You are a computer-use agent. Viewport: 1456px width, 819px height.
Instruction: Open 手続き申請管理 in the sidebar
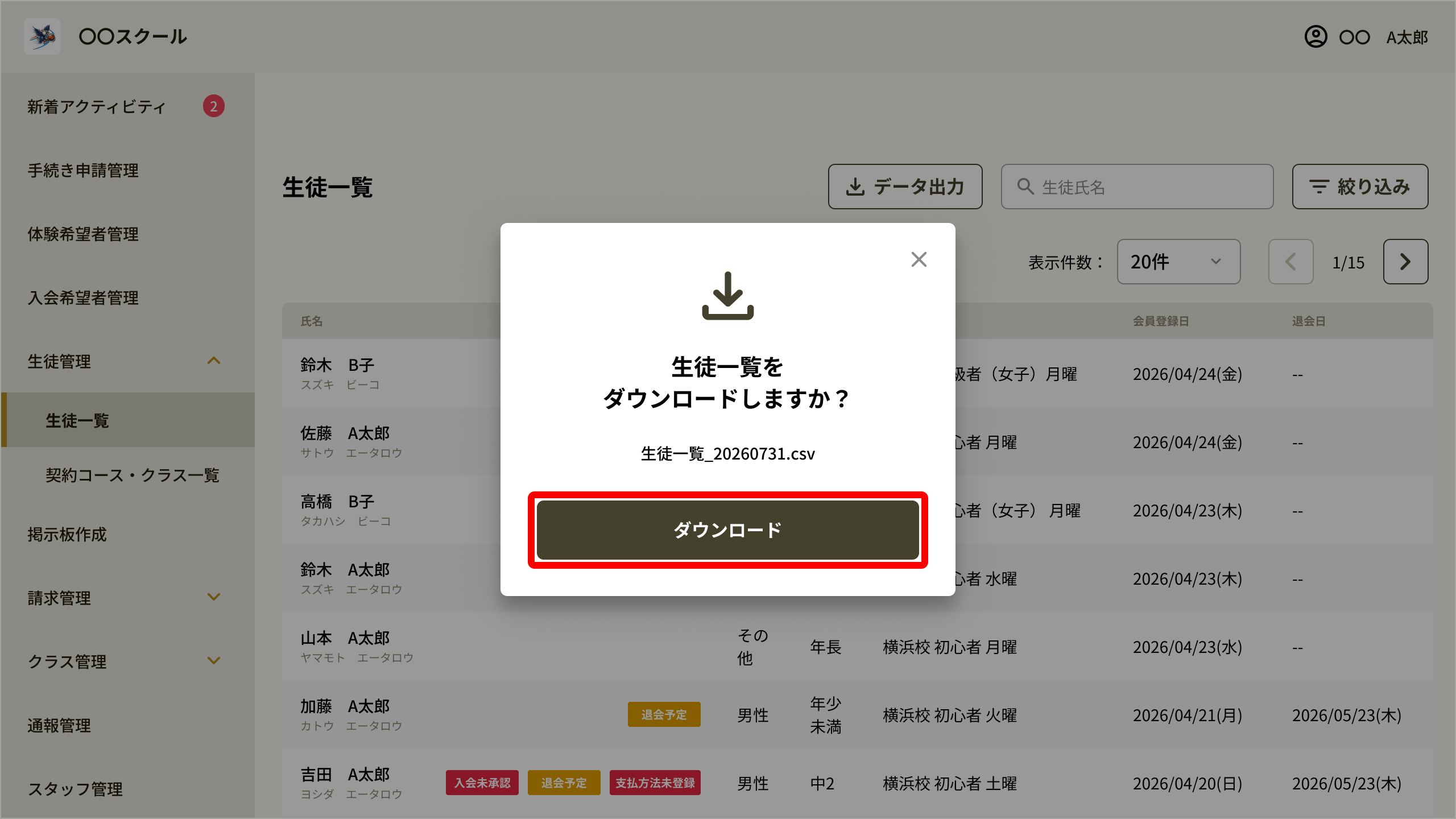tap(83, 170)
